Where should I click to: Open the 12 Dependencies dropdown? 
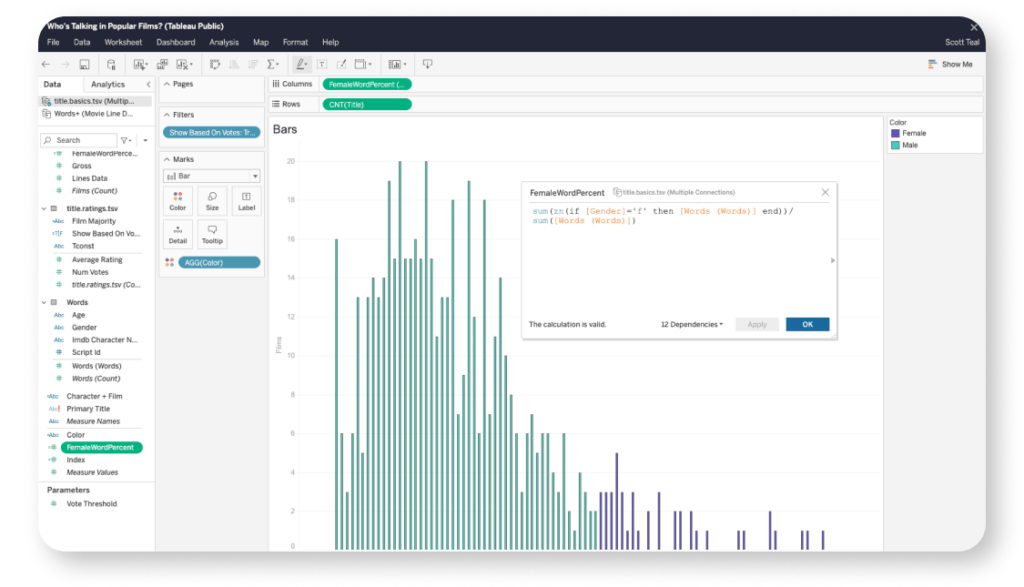tap(692, 325)
